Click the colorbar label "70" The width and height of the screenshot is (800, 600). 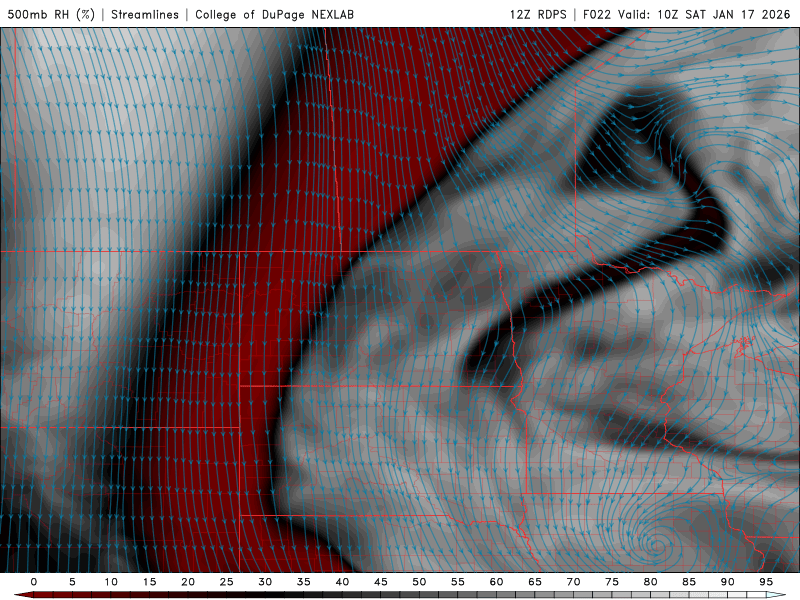573,582
